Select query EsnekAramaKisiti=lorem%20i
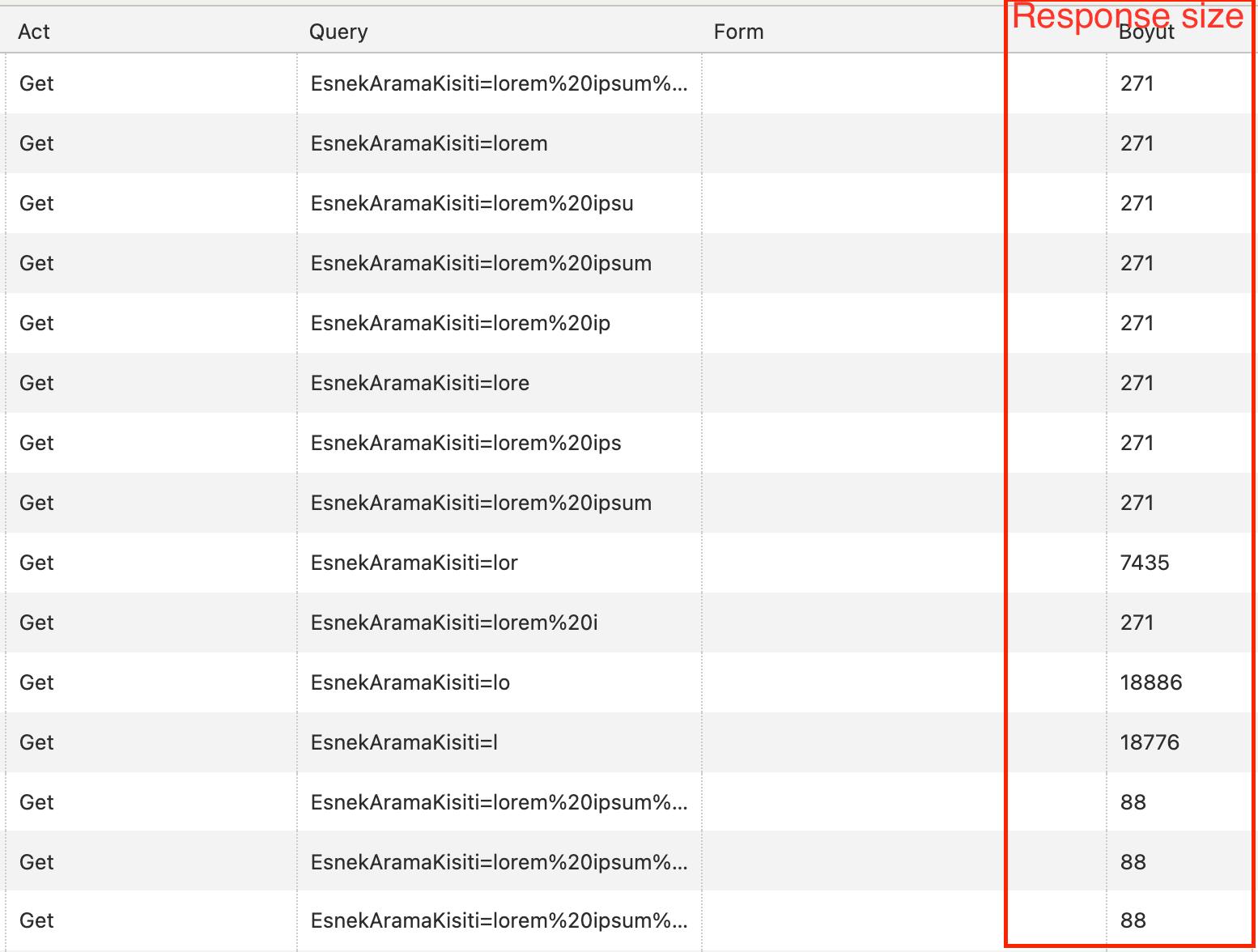Viewport: 1258px width, 952px height. 454,623
